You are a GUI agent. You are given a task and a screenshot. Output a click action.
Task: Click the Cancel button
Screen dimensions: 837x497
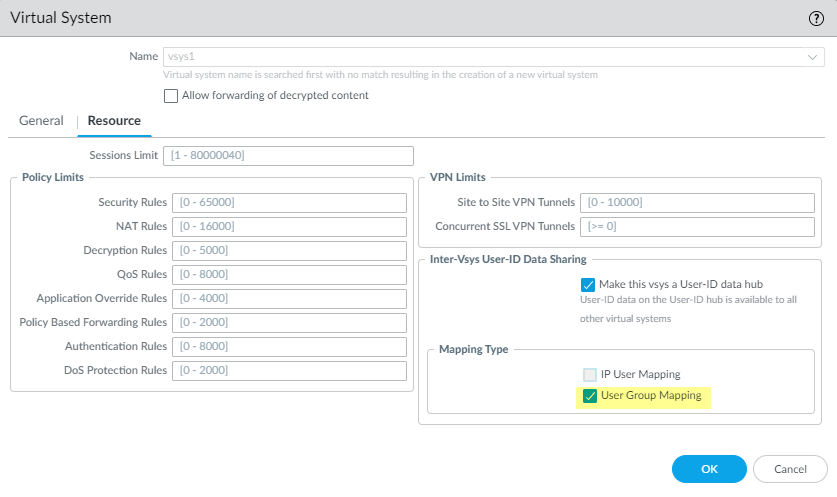(789, 468)
